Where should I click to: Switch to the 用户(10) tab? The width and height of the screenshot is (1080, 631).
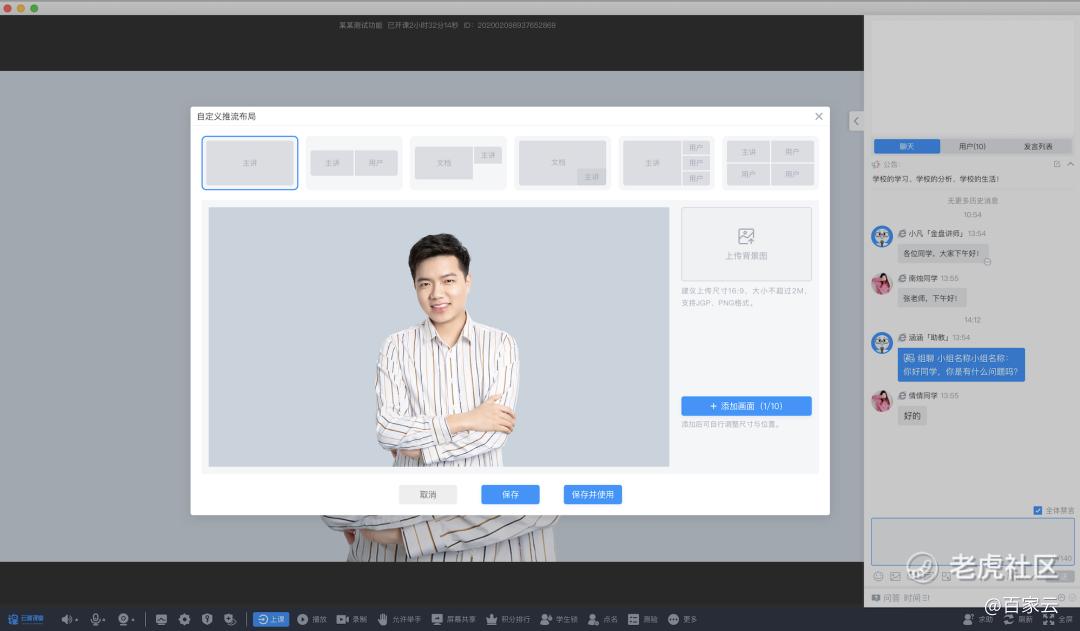(x=972, y=146)
